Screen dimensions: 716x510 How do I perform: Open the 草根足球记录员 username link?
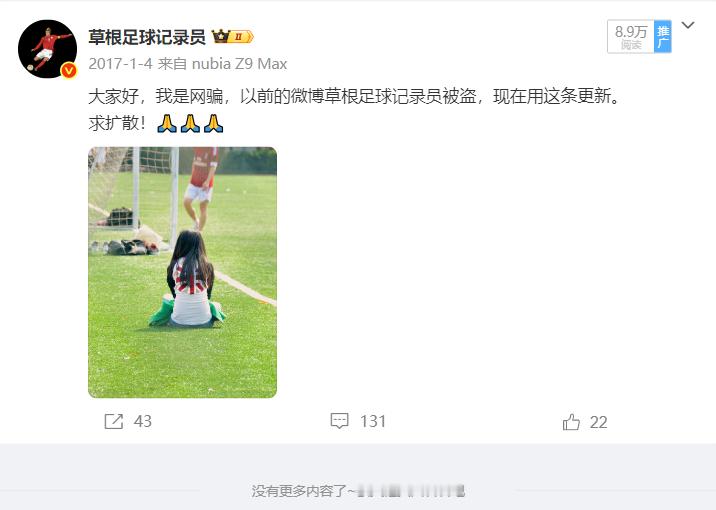pyautogui.click(x=147, y=37)
